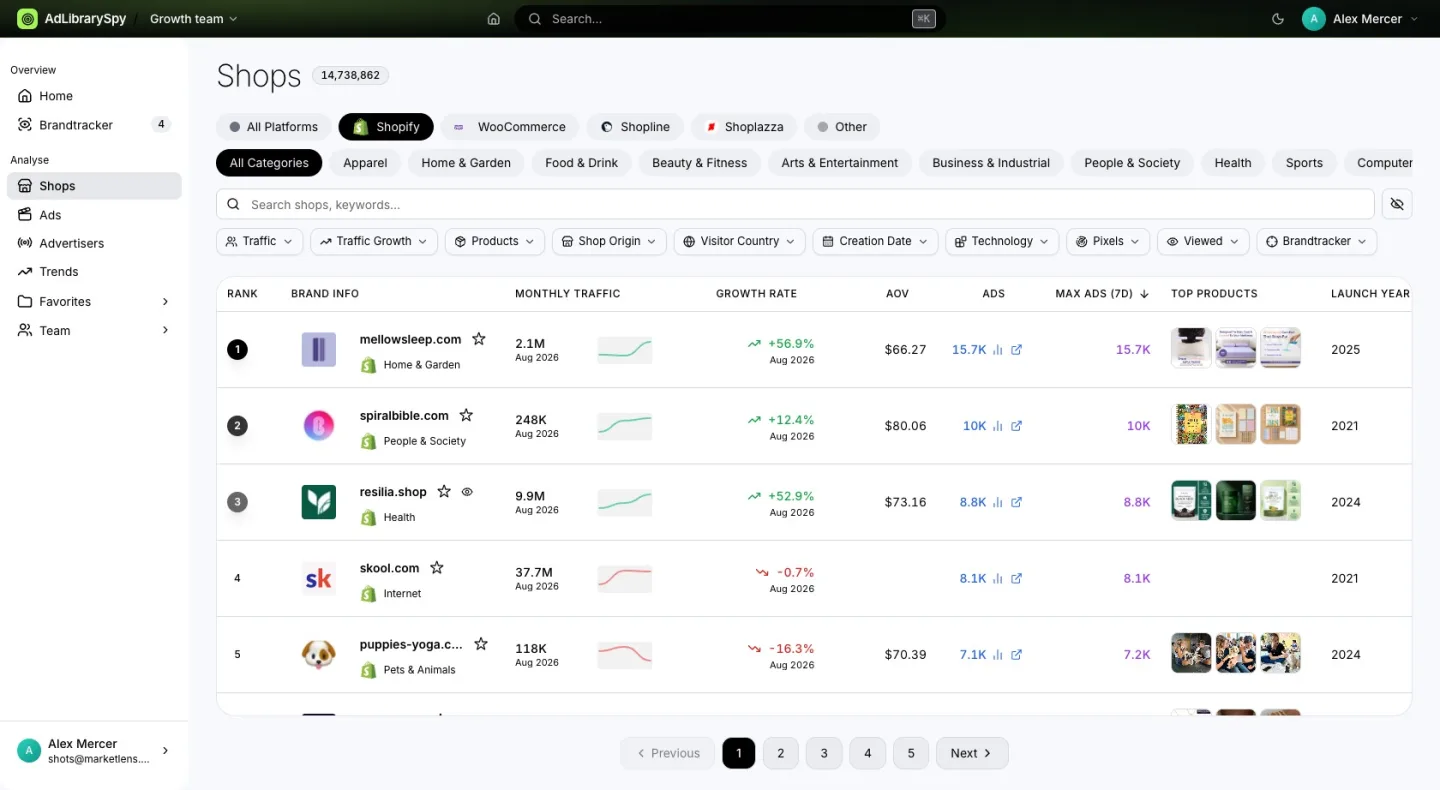Focus the top Search bar
1440x790 pixels.
coord(730,19)
